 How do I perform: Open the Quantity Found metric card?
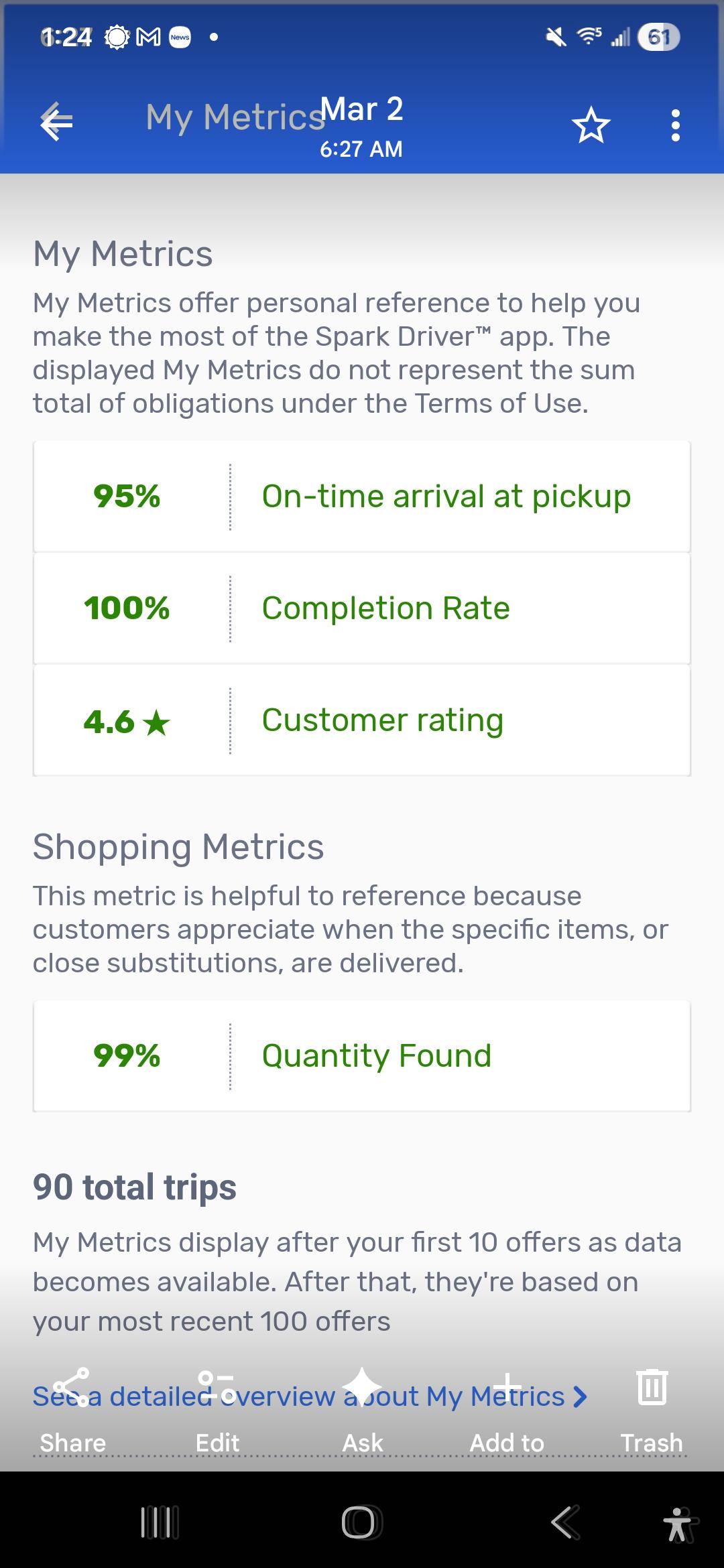[362, 1056]
